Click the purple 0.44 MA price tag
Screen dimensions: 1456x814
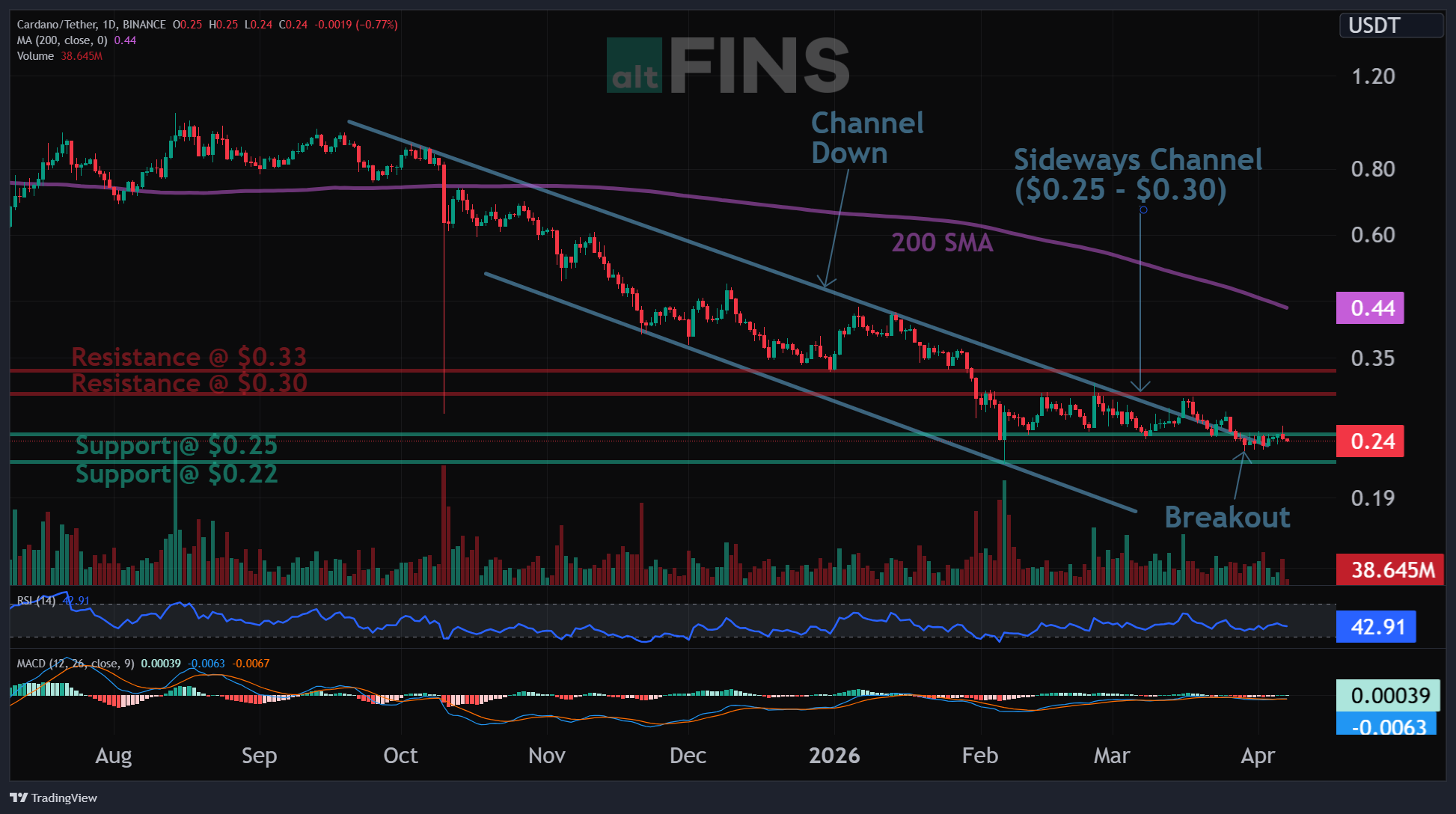click(x=1370, y=308)
